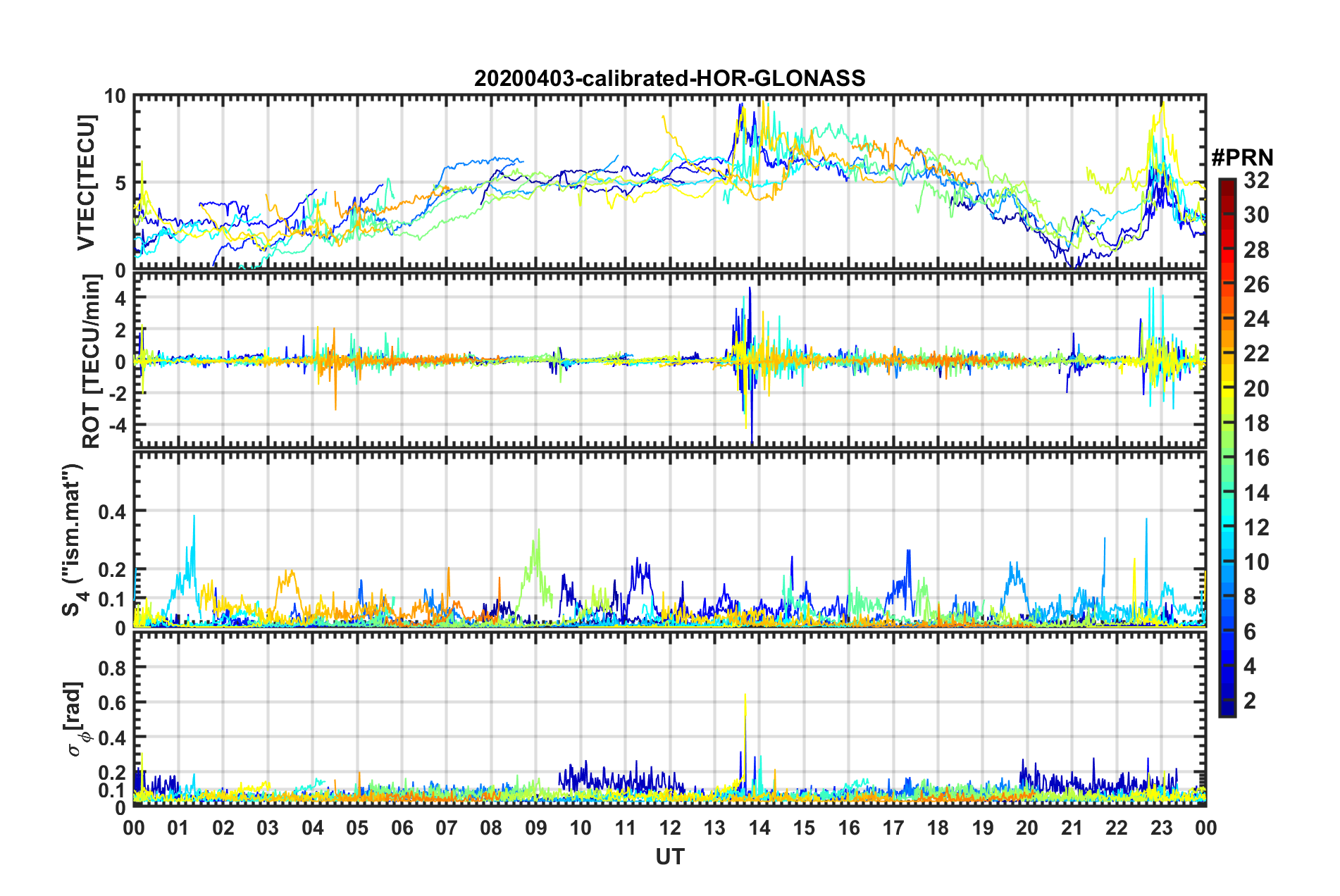Screen dimensions: 1340x896
Task: Click the plot title 20200403-calibrated-HOR-GLONASS
Action: click(669, 78)
